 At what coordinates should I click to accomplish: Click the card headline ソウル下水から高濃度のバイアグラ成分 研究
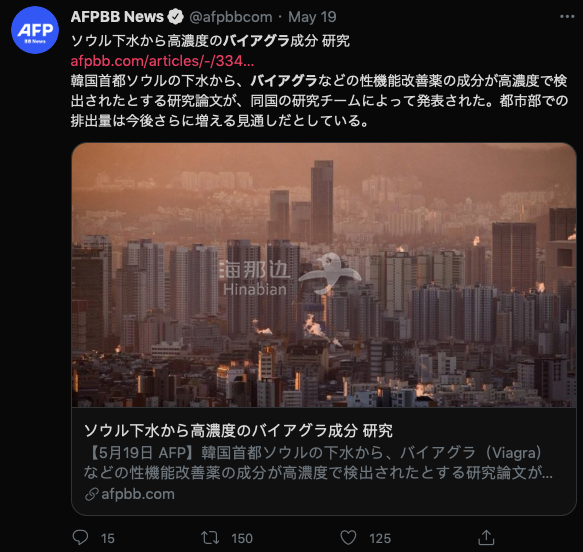coord(238,430)
